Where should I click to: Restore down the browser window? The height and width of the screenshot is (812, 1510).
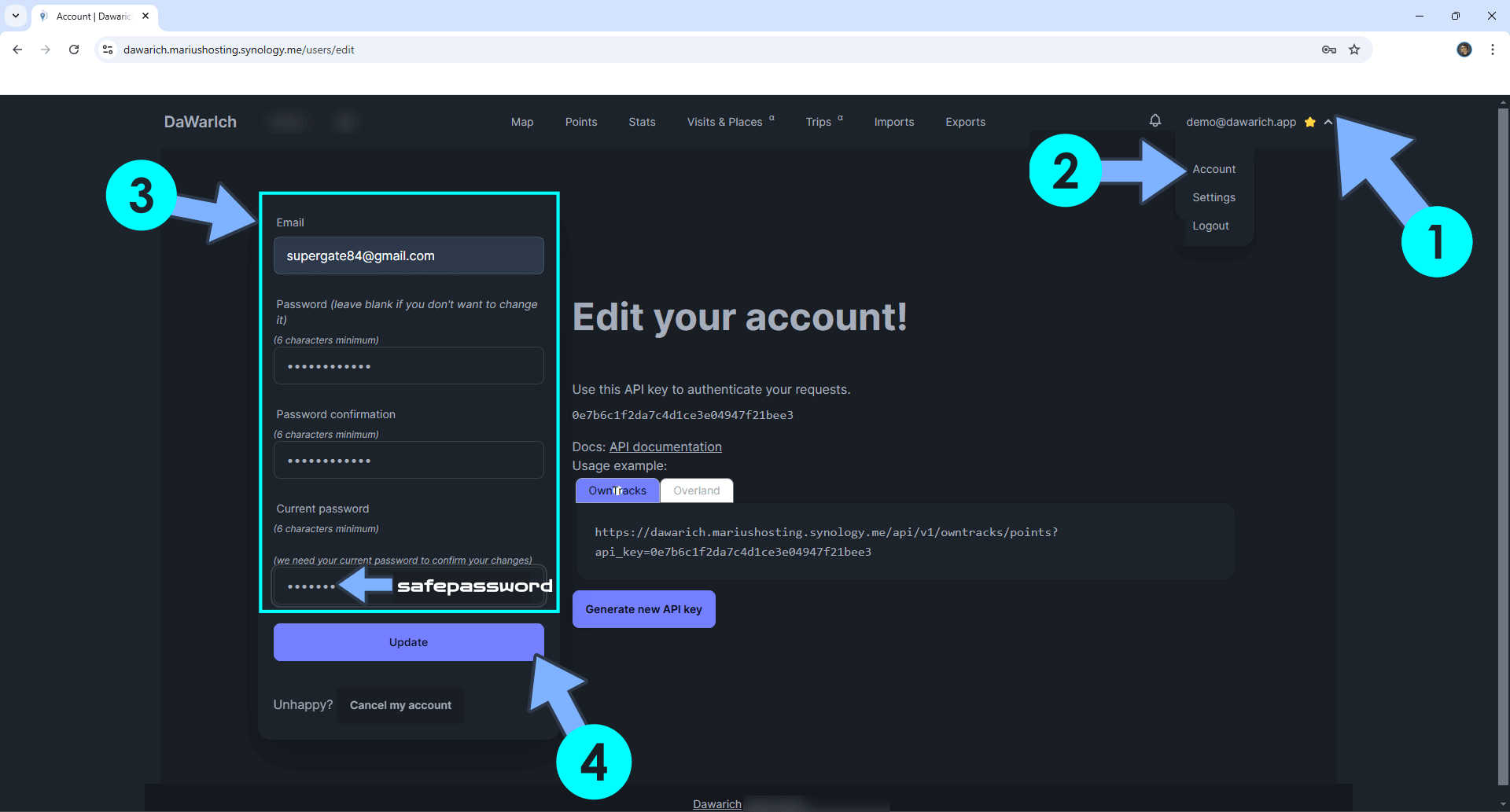pos(1456,16)
